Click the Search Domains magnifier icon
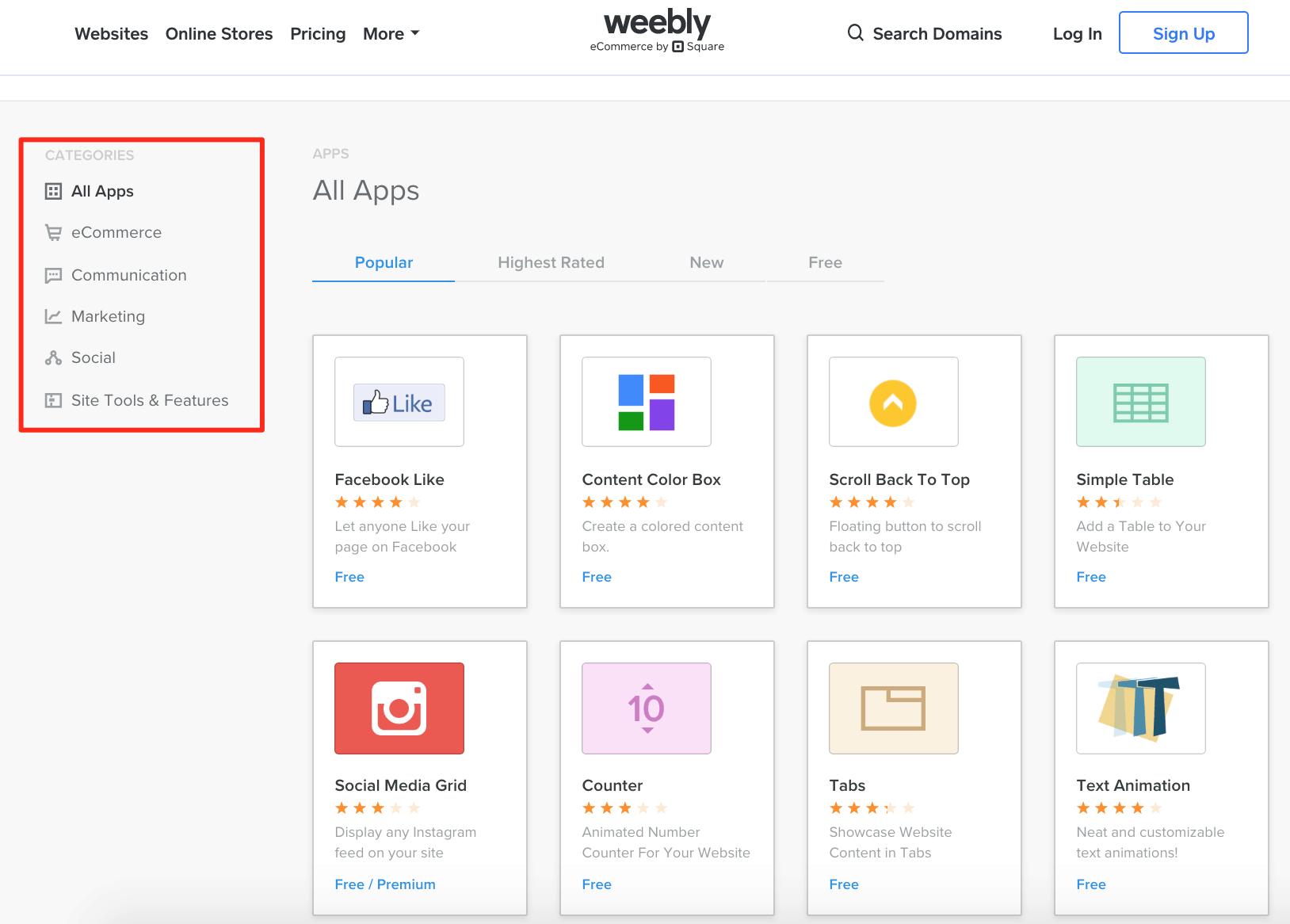 (x=855, y=32)
